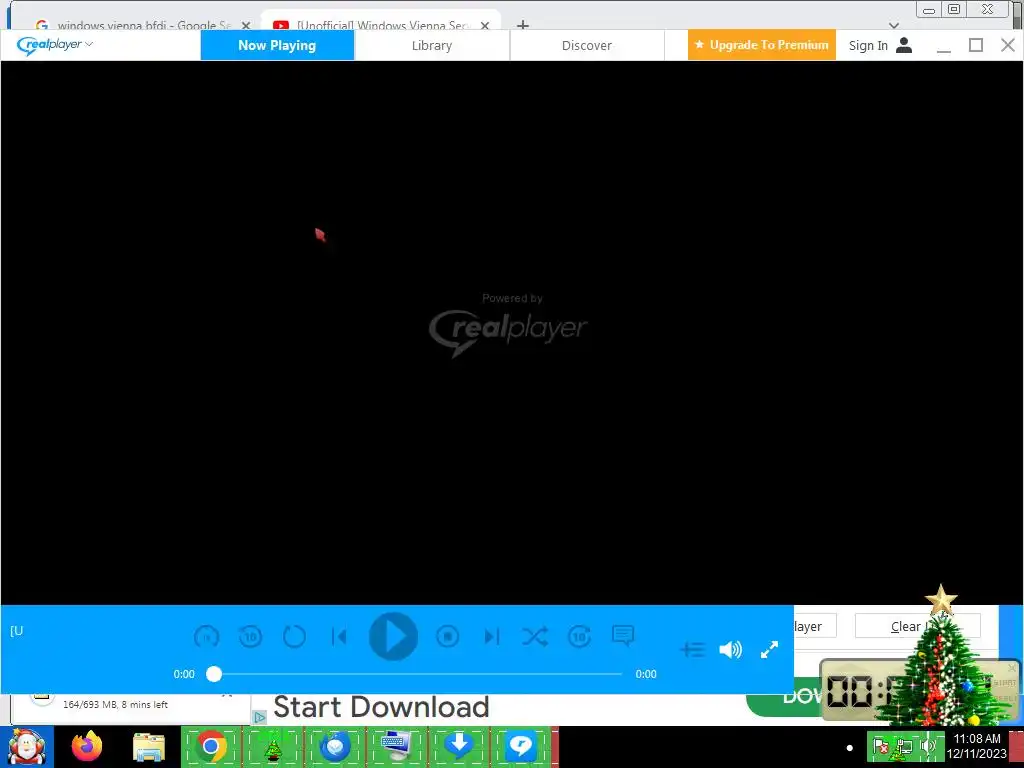Open the RealPlayer logo menu
The image size is (1024, 768).
pyautogui.click(x=55, y=45)
